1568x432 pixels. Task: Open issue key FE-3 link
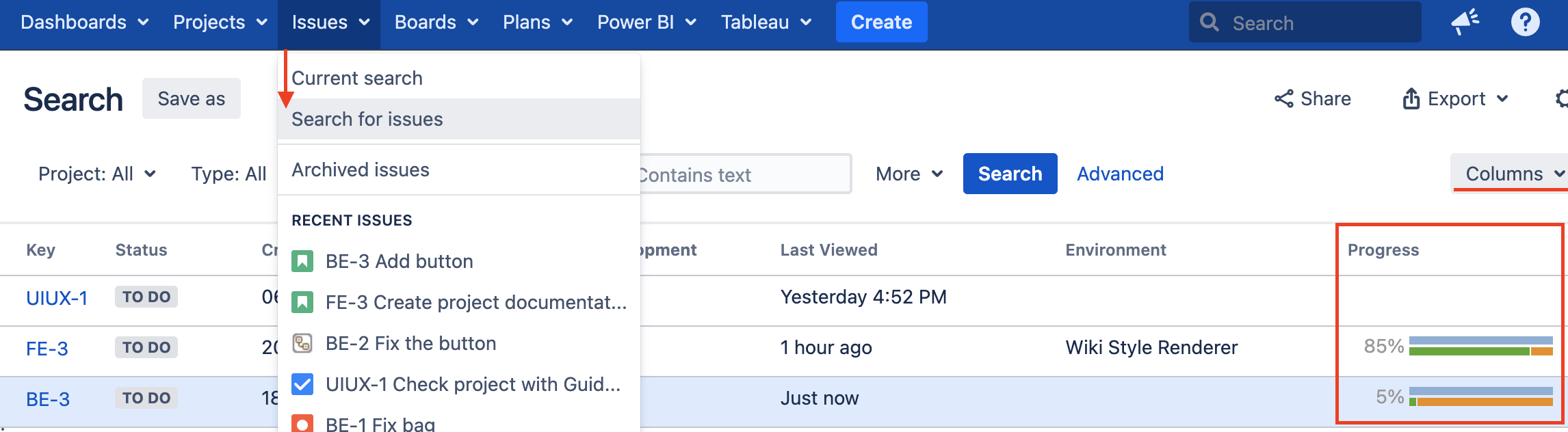[x=47, y=349]
